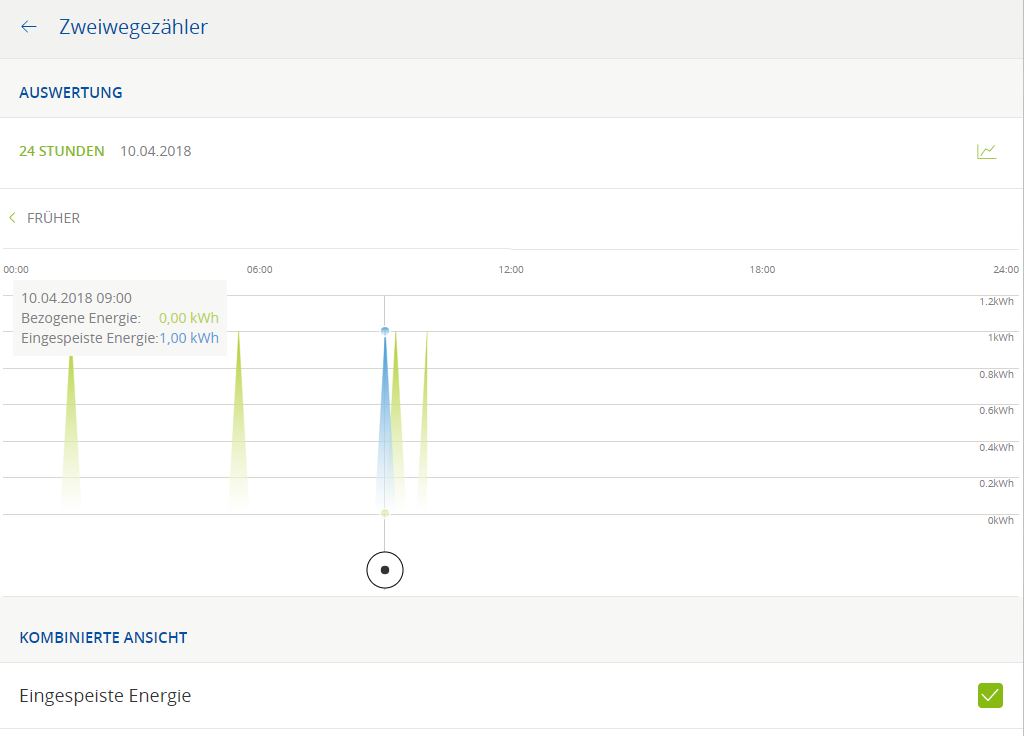
Task: Select the AUSWERTUNG section header
Action: tap(70, 92)
